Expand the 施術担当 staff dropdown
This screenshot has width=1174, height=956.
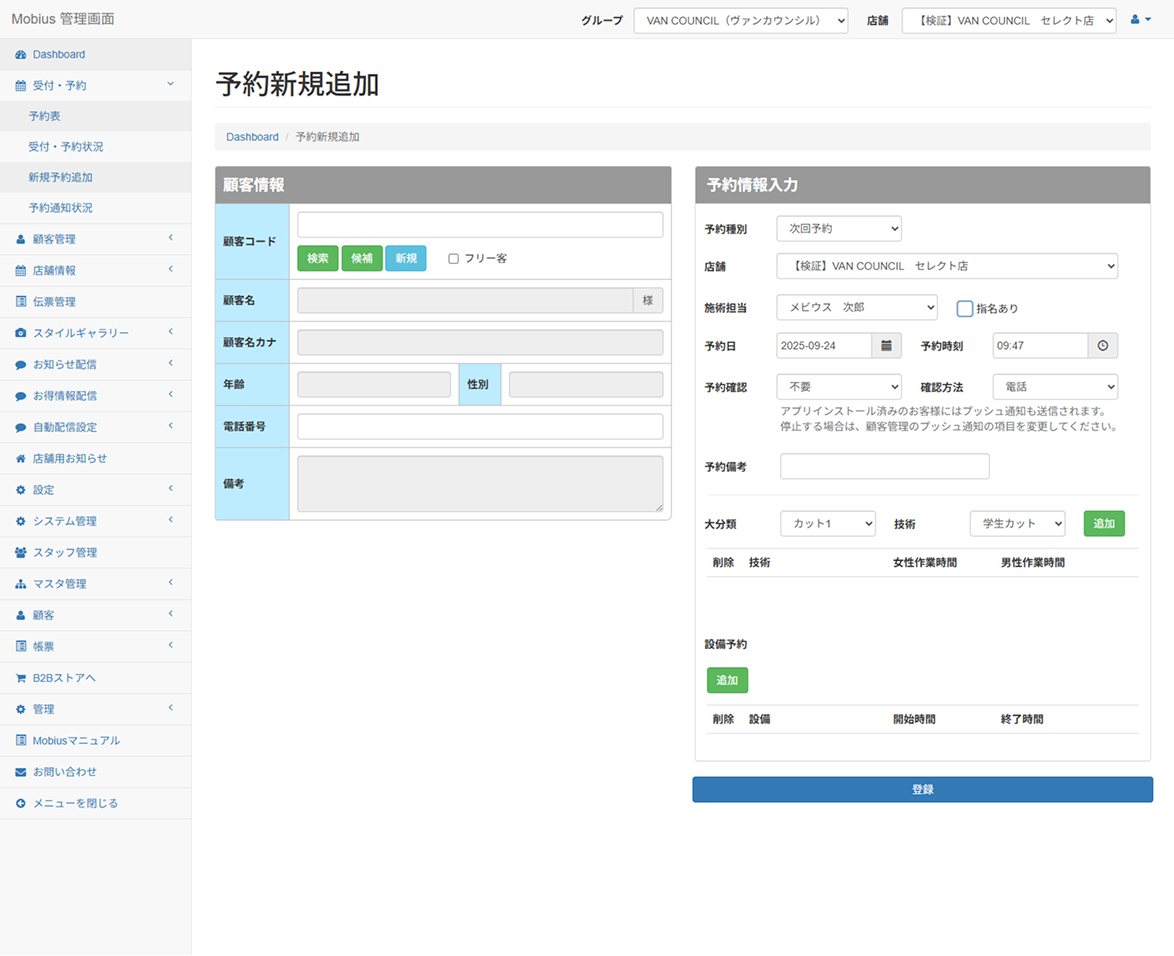pyautogui.click(x=857, y=308)
